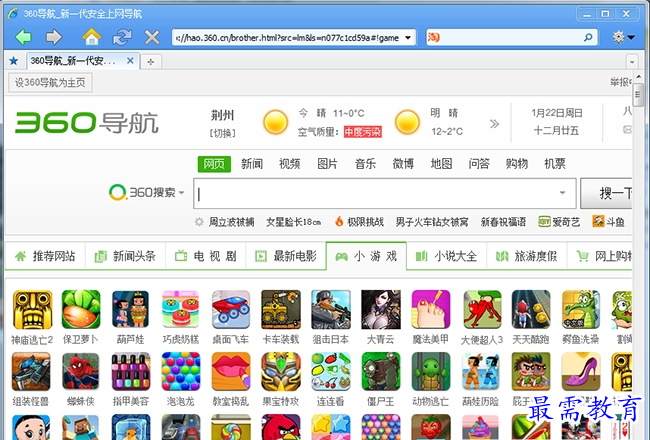Image resolution: width=650 pixels, height=440 pixels.
Task: Click the magnifier search icon in the toolbar
Action: tap(588, 38)
